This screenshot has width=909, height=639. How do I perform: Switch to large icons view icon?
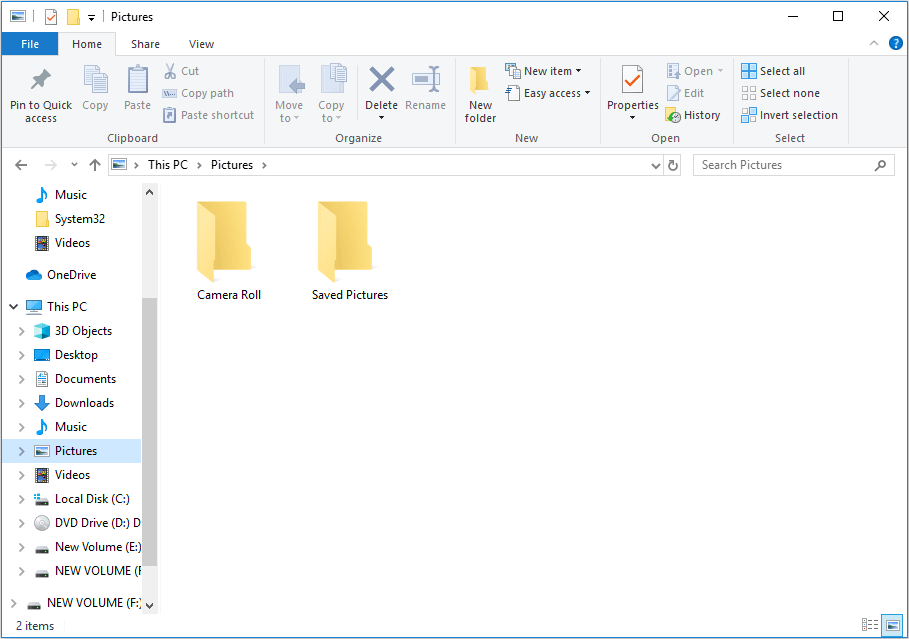[893, 625]
